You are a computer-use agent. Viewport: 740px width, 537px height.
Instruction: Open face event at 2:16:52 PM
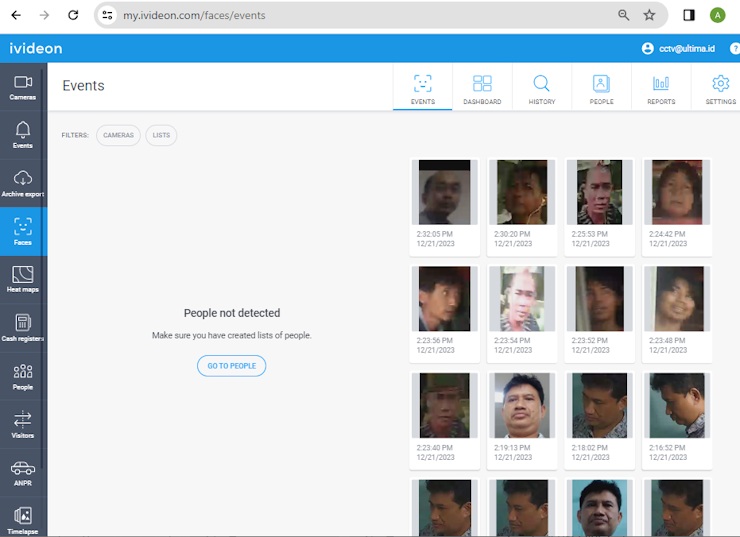pyautogui.click(x=677, y=420)
